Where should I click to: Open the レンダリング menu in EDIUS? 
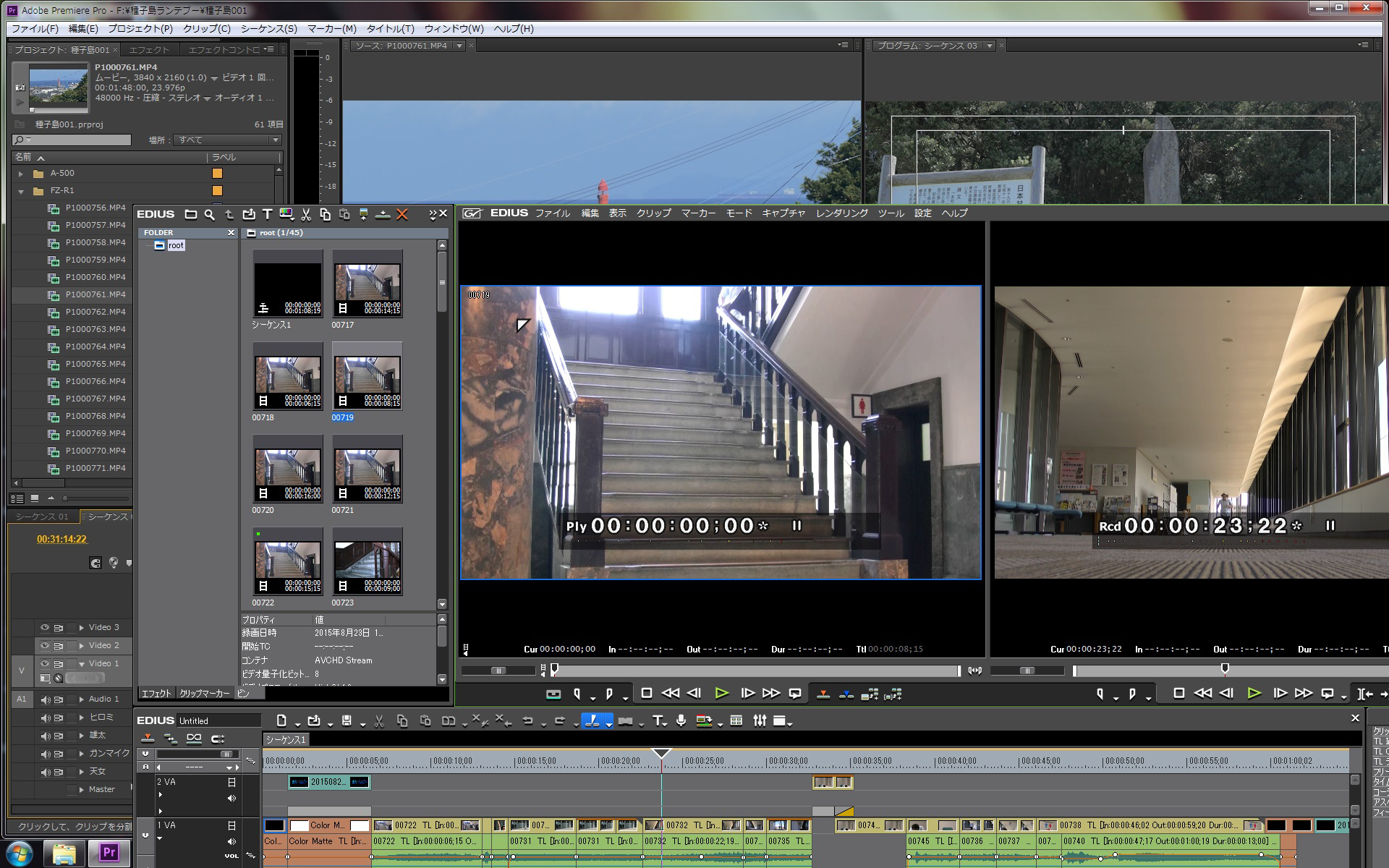coord(841,213)
